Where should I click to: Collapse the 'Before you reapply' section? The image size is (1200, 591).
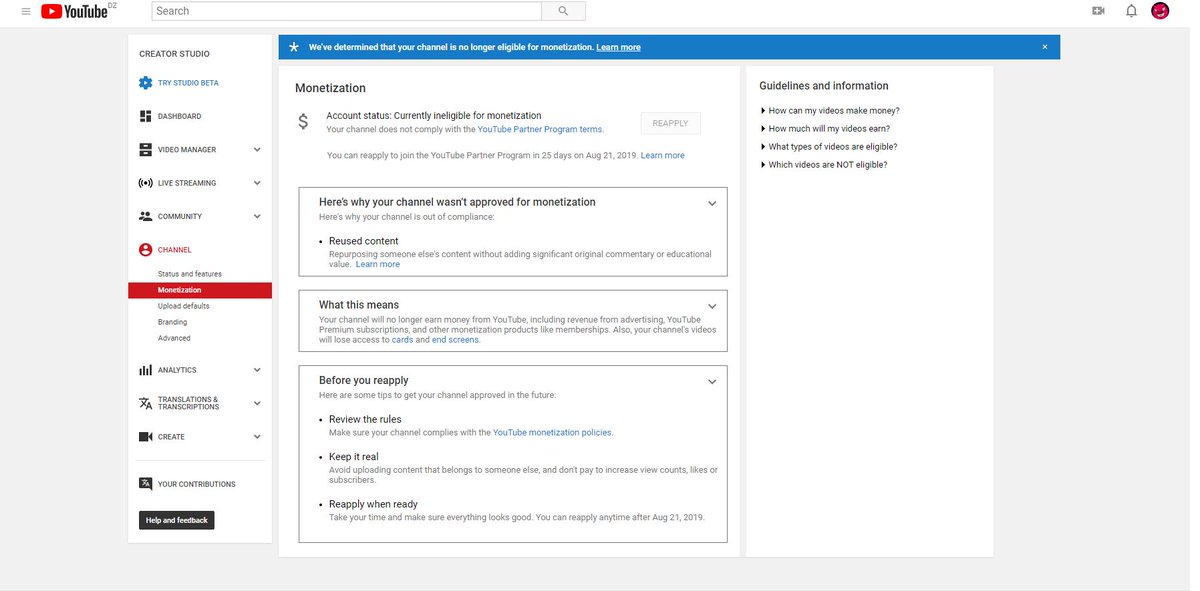tap(712, 382)
